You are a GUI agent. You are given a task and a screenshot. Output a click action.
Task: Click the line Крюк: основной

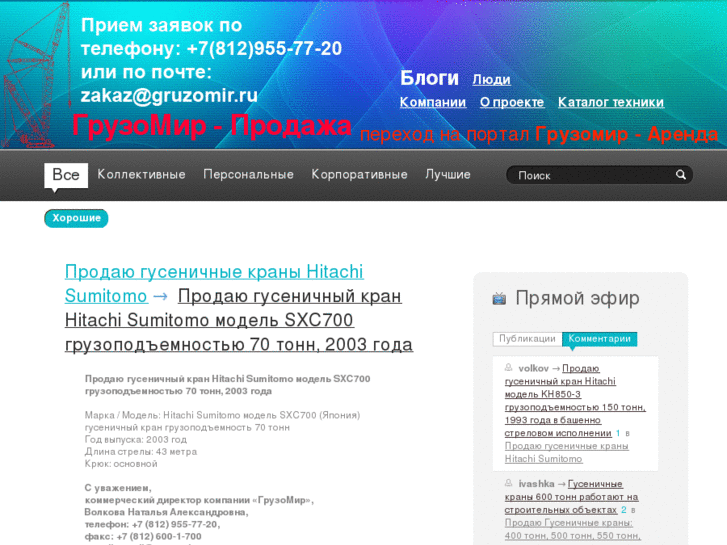click(121, 463)
